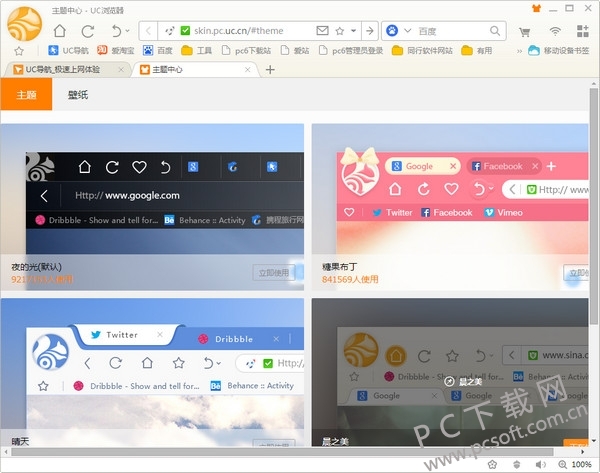Open the 爱淘宝 bookmark

(116, 50)
